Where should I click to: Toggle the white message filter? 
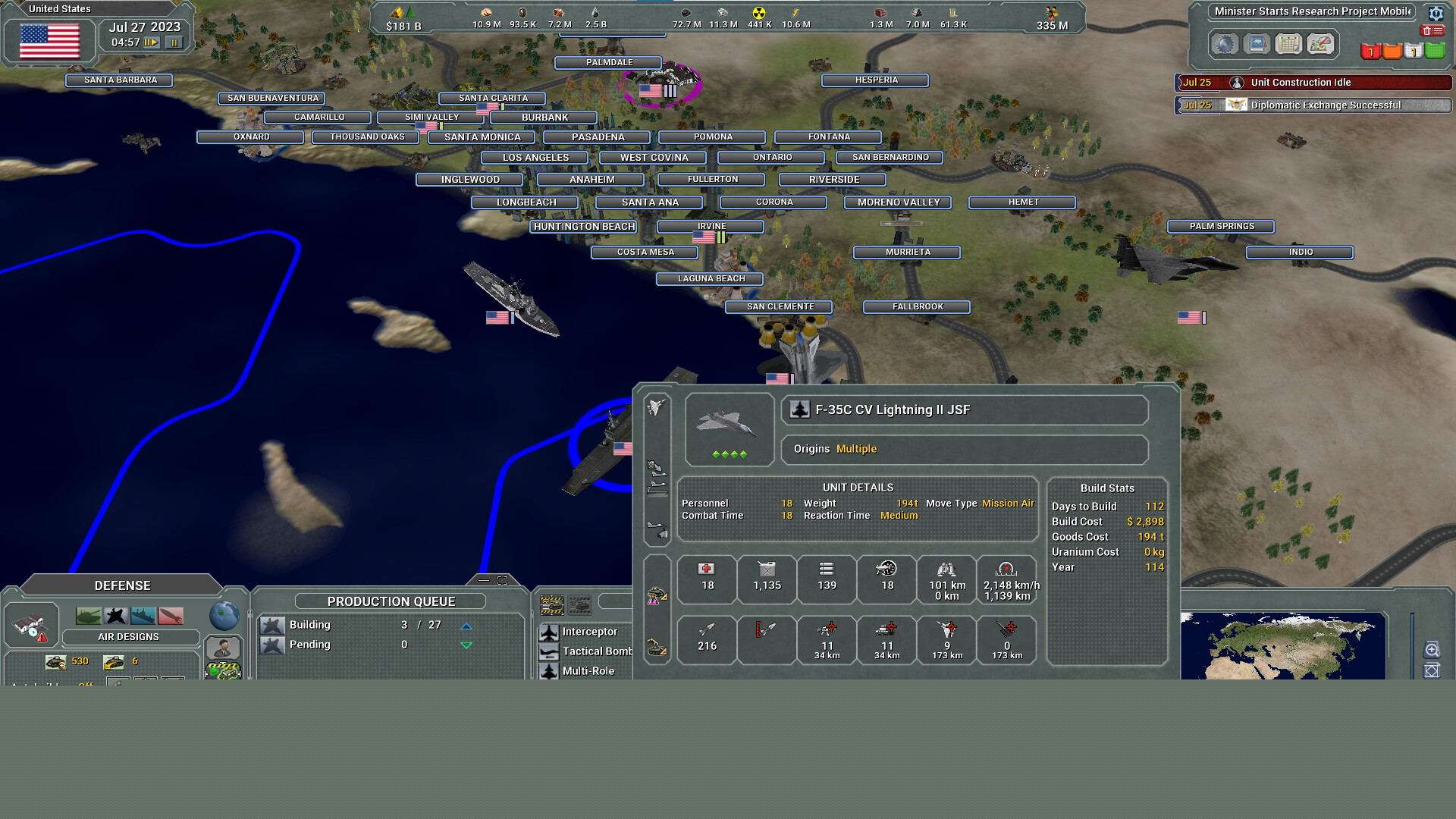(x=1413, y=51)
